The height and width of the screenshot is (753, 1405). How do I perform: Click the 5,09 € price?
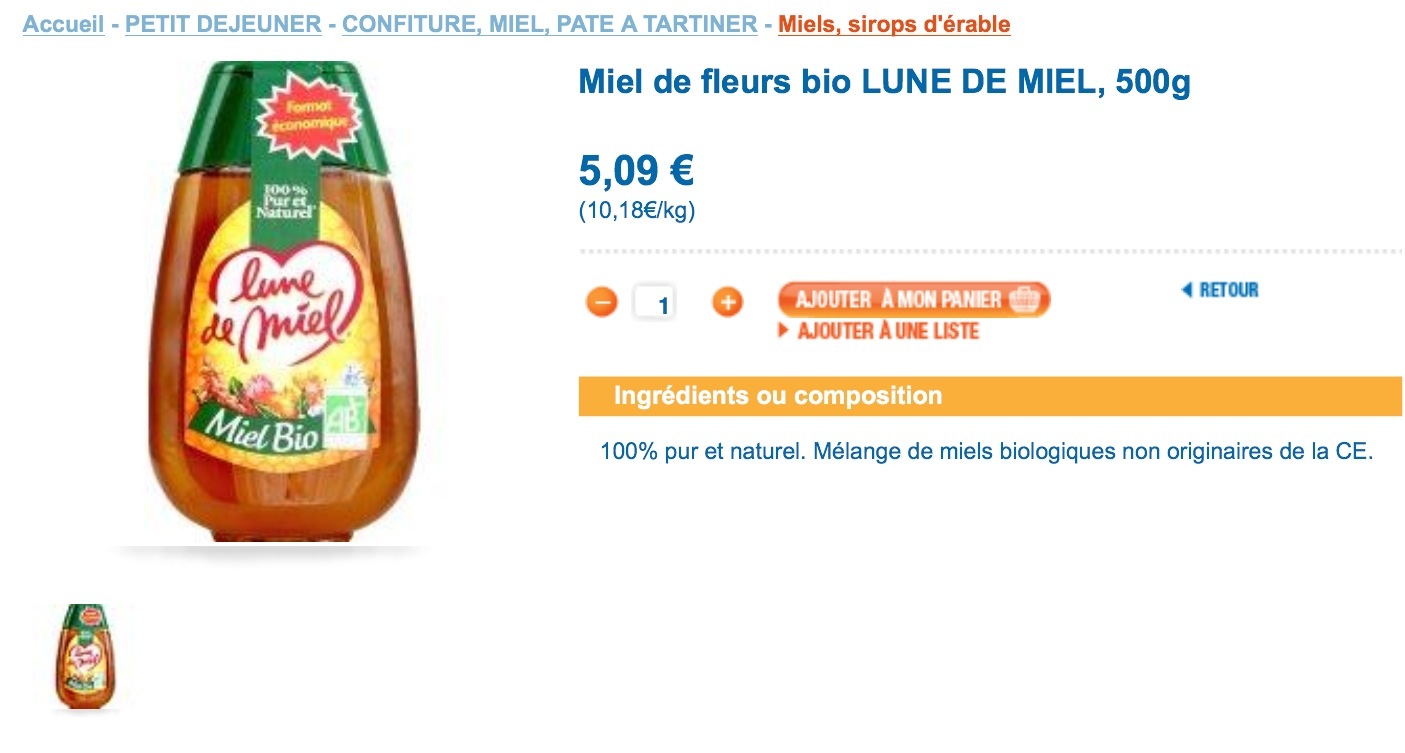coord(636,170)
